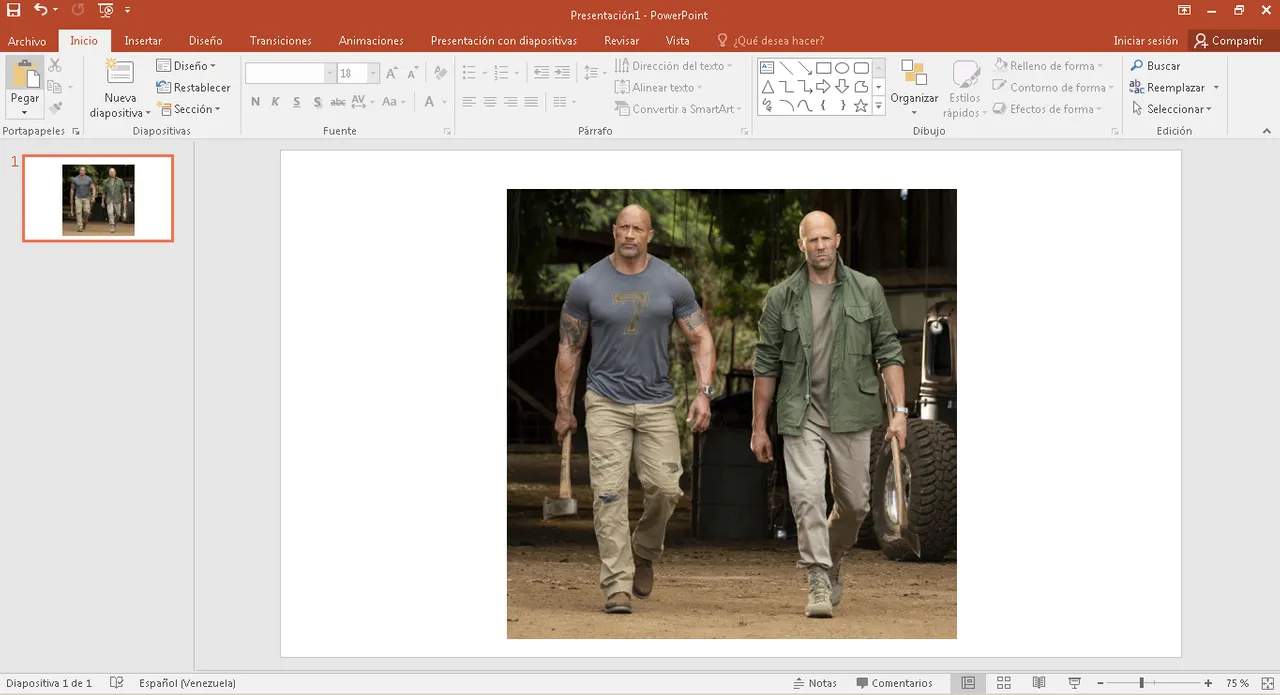Align text to the left
Image resolution: width=1280 pixels, height=695 pixels.
pos(468,102)
